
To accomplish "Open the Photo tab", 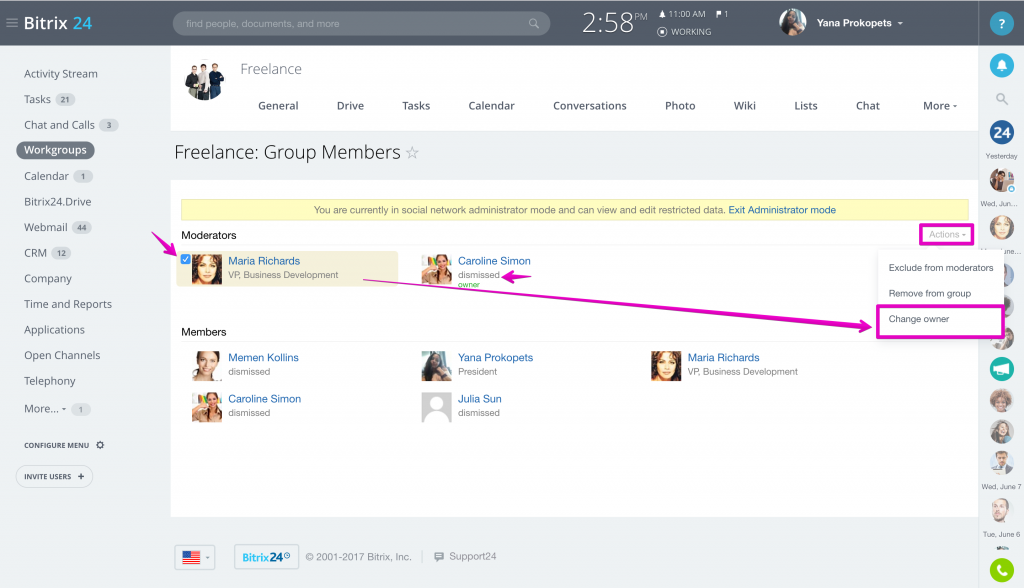I will pyautogui.click(x=680, y=106).
